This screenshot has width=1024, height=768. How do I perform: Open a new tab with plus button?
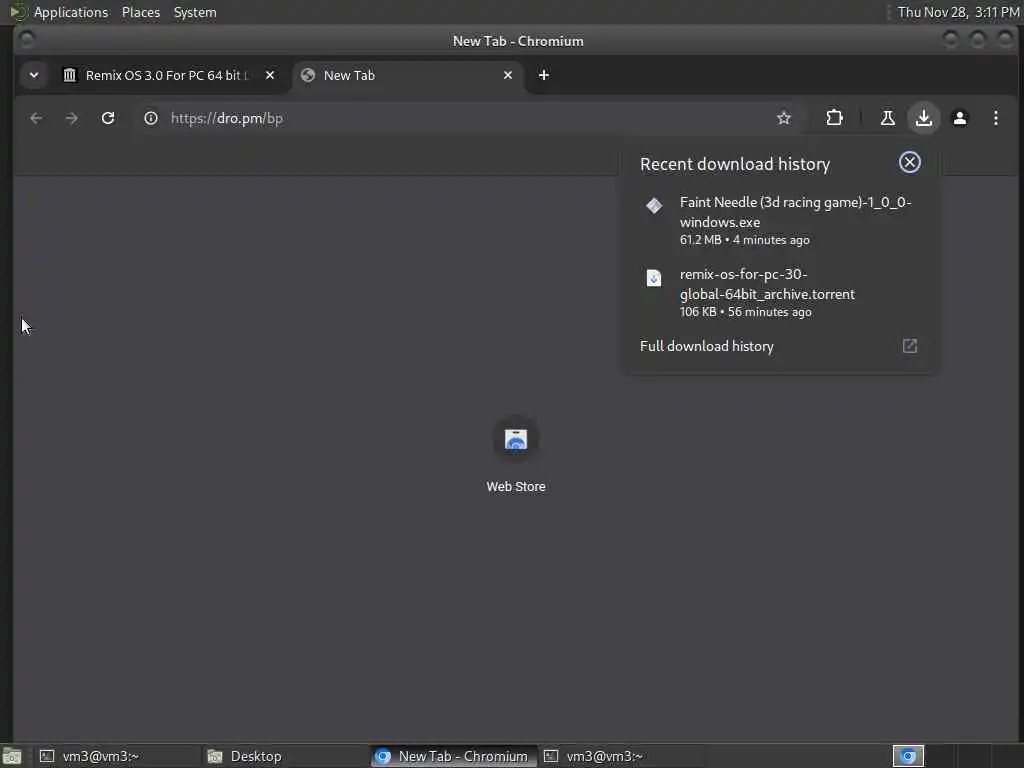pyautogui.click(x=543, y=75)
